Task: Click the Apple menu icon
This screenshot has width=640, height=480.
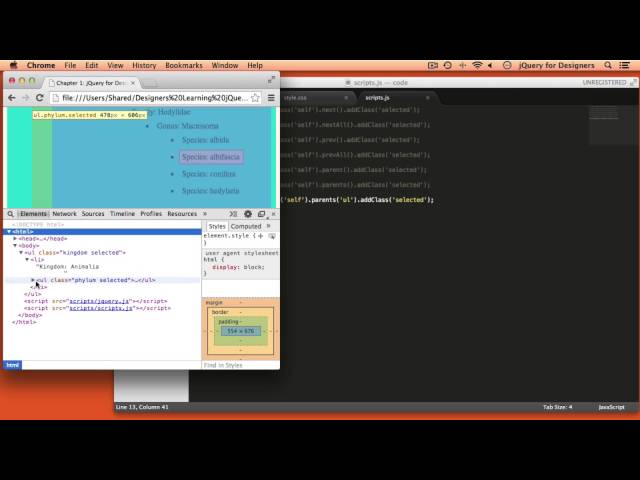Action: click(x=14, y=65)
